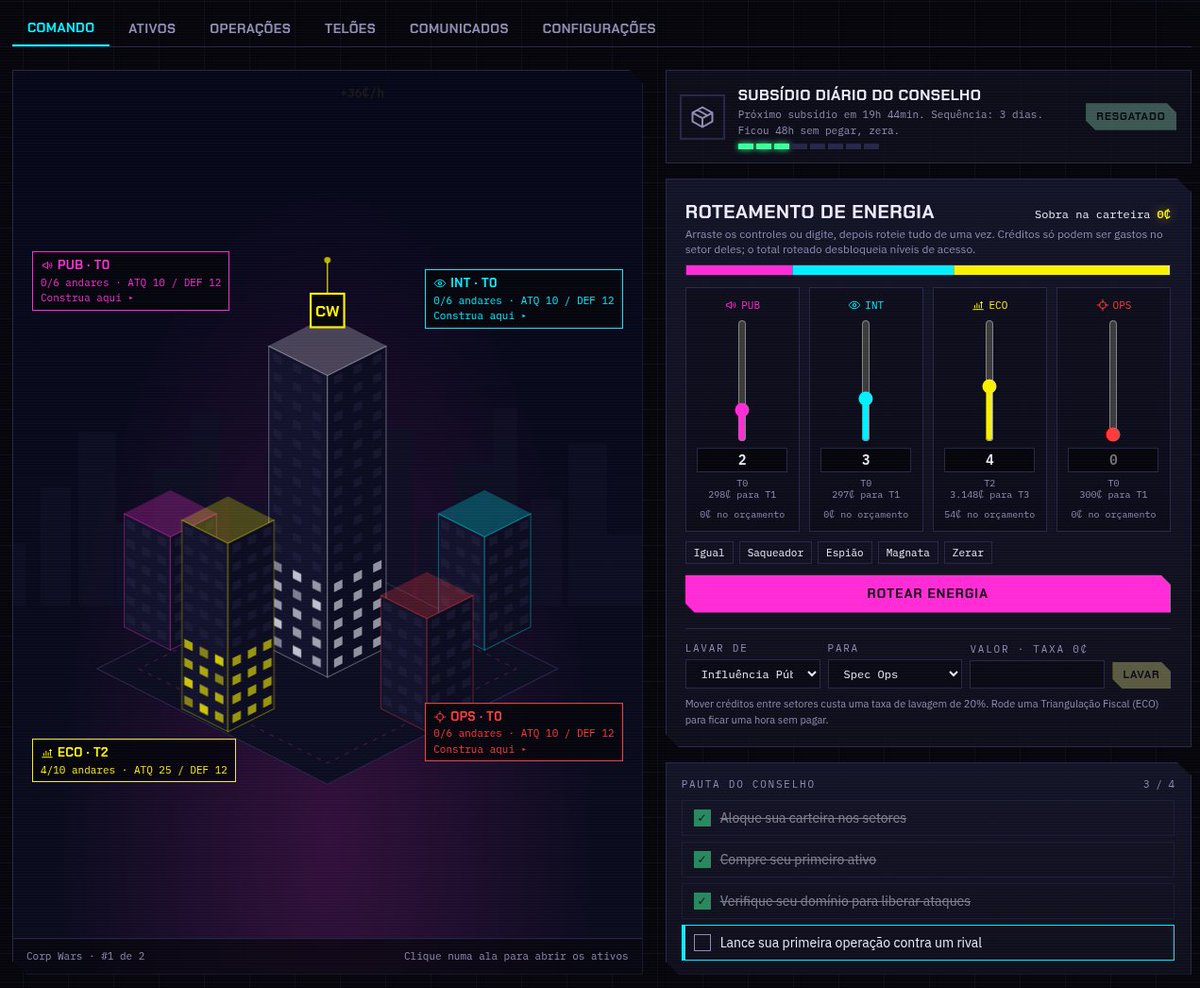Click the PUB value field showing 2

[742, 460]
